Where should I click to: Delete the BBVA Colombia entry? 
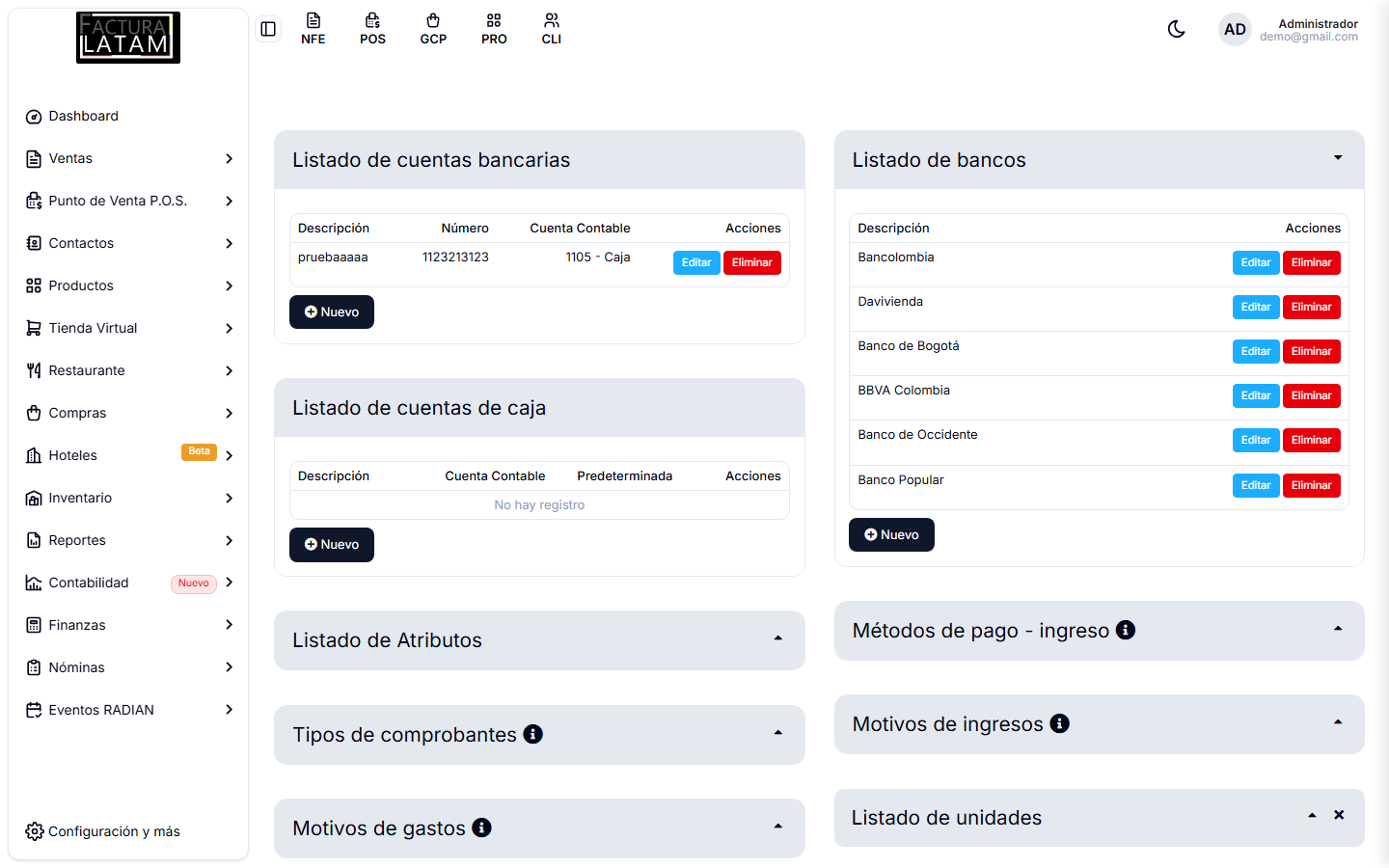click(1312, 395)
